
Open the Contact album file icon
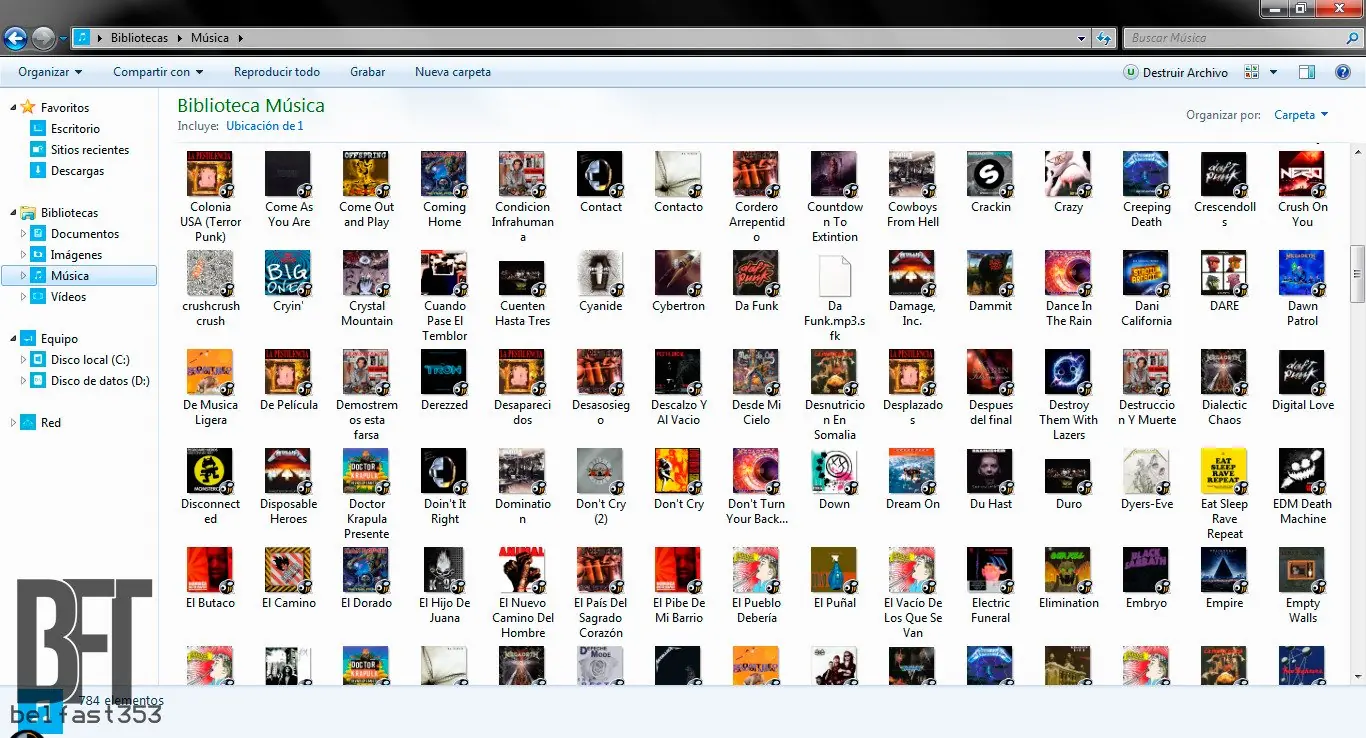[600, 174]
